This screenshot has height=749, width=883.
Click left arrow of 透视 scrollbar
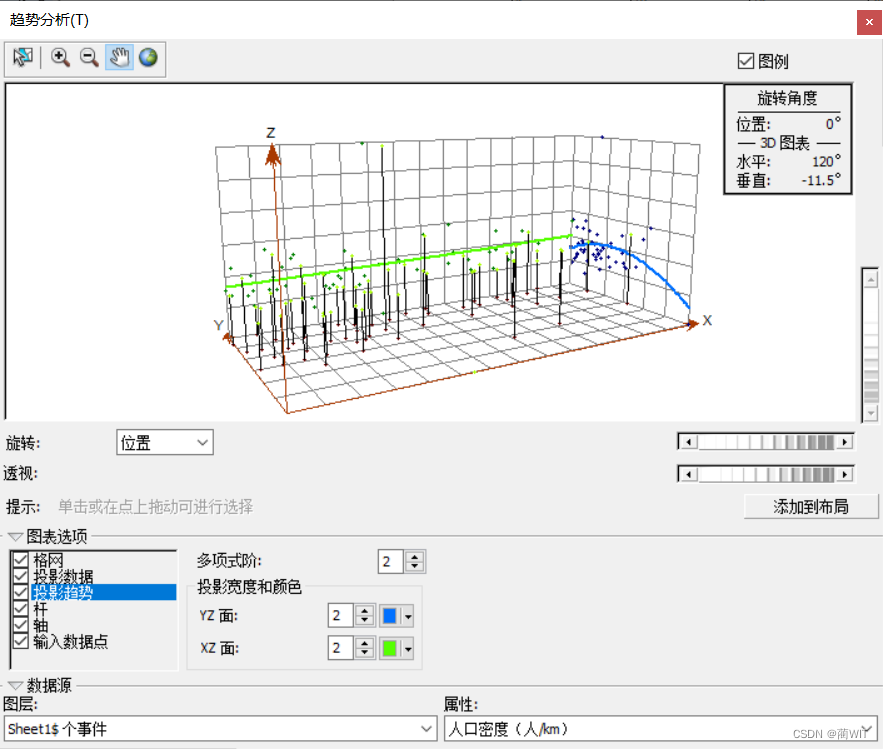[x=688, y=475]
